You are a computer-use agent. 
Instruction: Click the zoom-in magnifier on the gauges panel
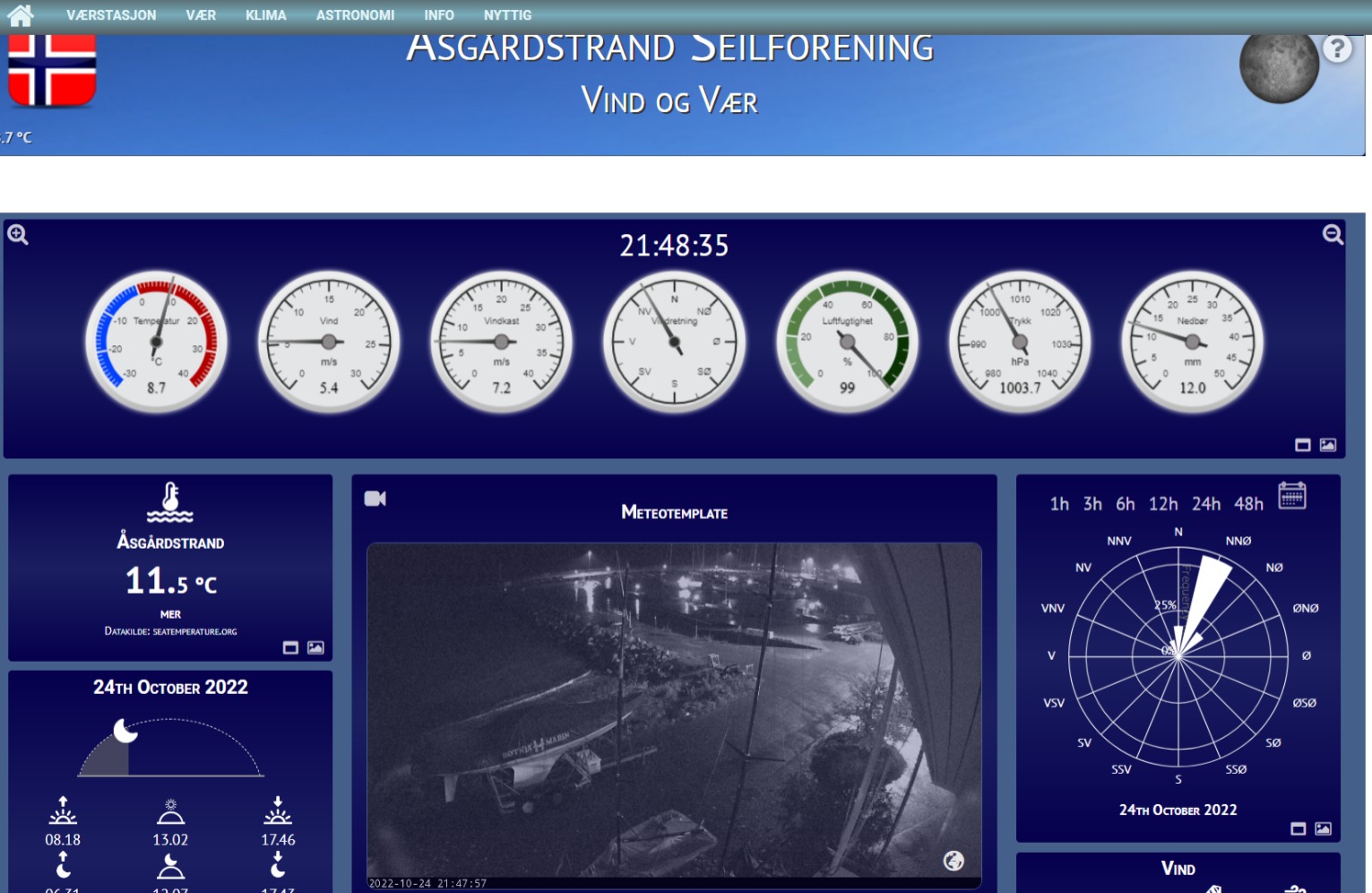tap(17, 234)
